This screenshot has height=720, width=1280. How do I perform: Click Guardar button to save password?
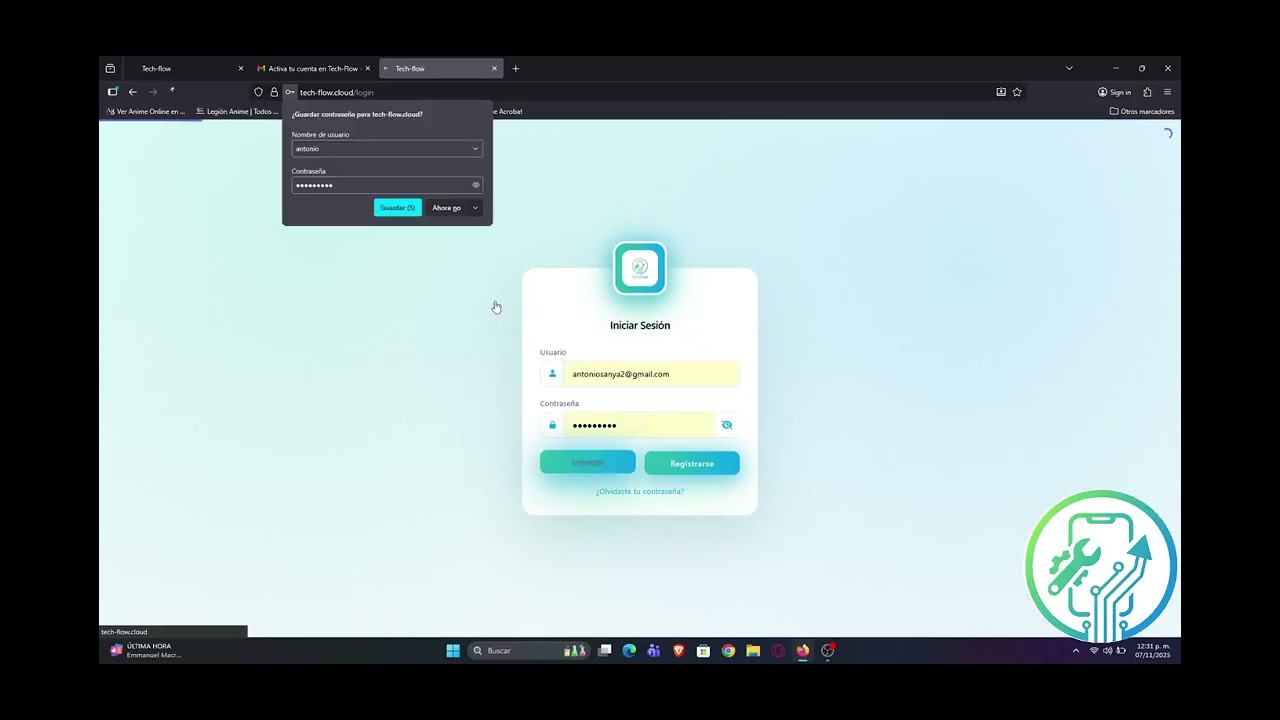pos(398,208)
